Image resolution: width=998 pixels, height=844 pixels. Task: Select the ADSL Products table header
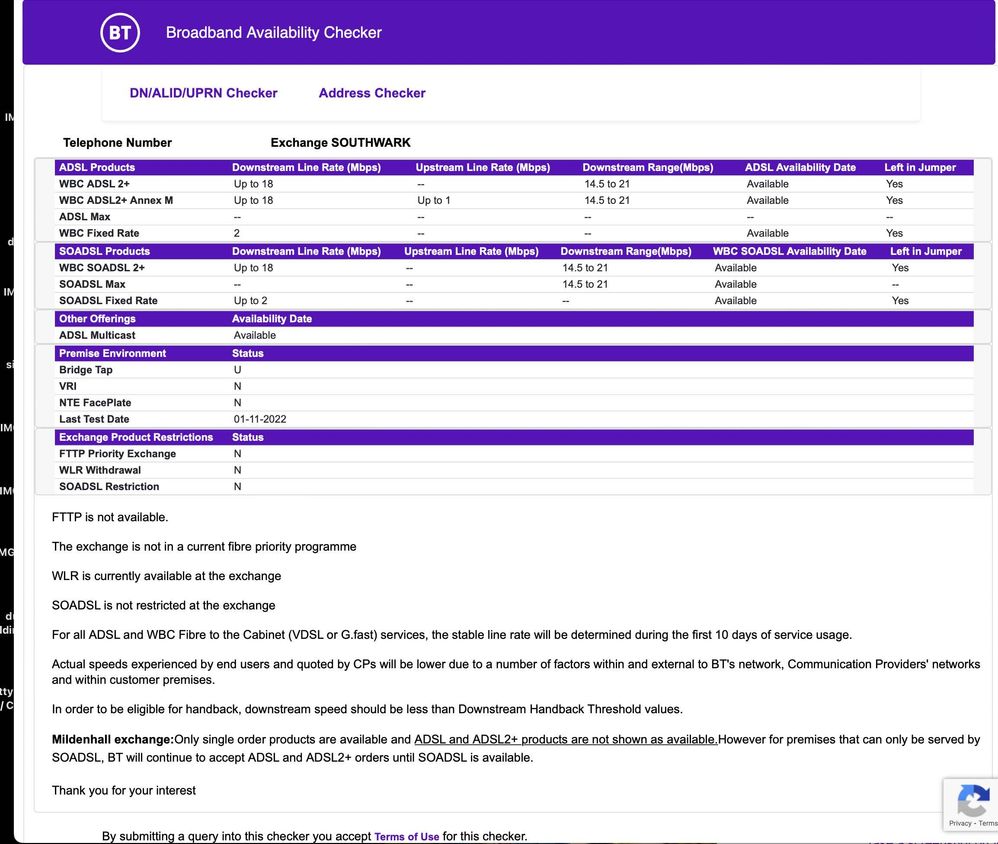(x=97, y=168)
